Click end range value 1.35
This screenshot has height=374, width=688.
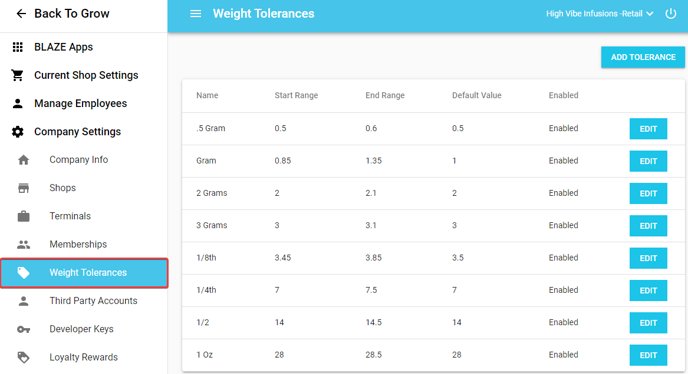(x=373, y=161)
